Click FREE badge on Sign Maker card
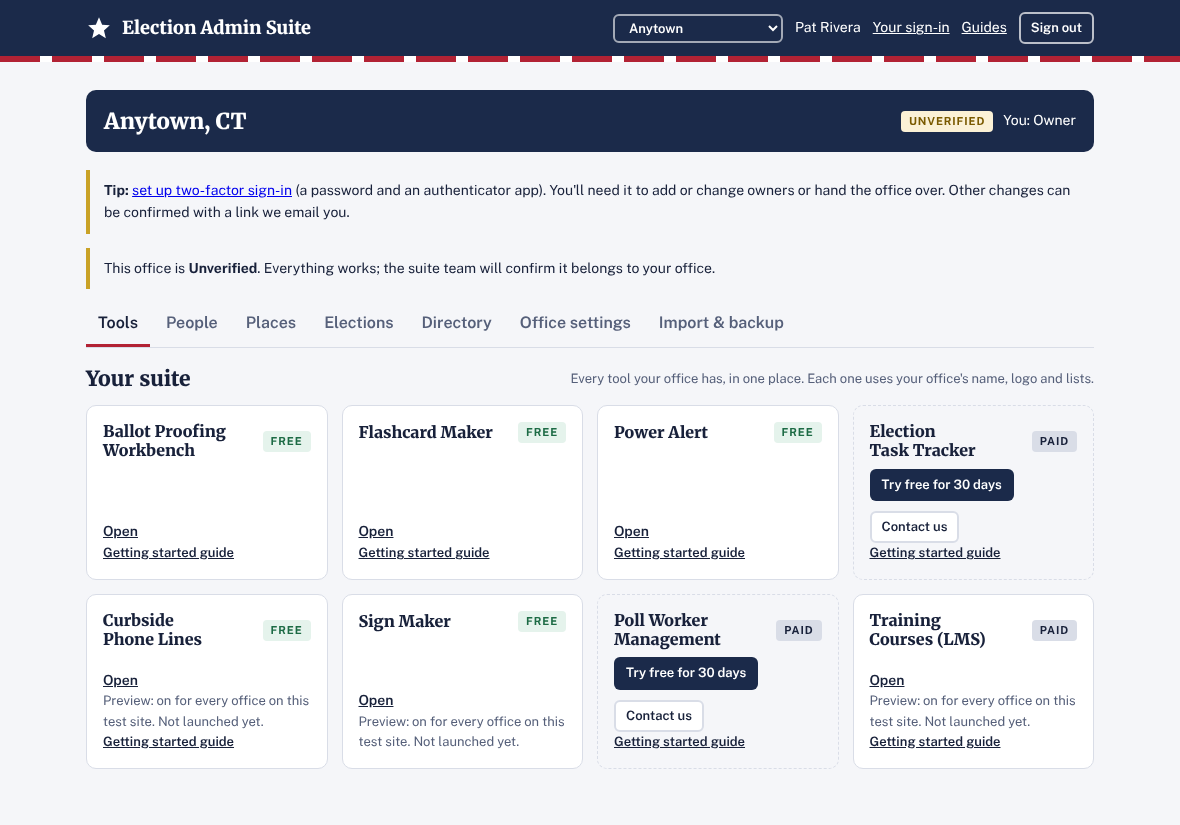Screen dimensions: 1180x825 point(542,621)
